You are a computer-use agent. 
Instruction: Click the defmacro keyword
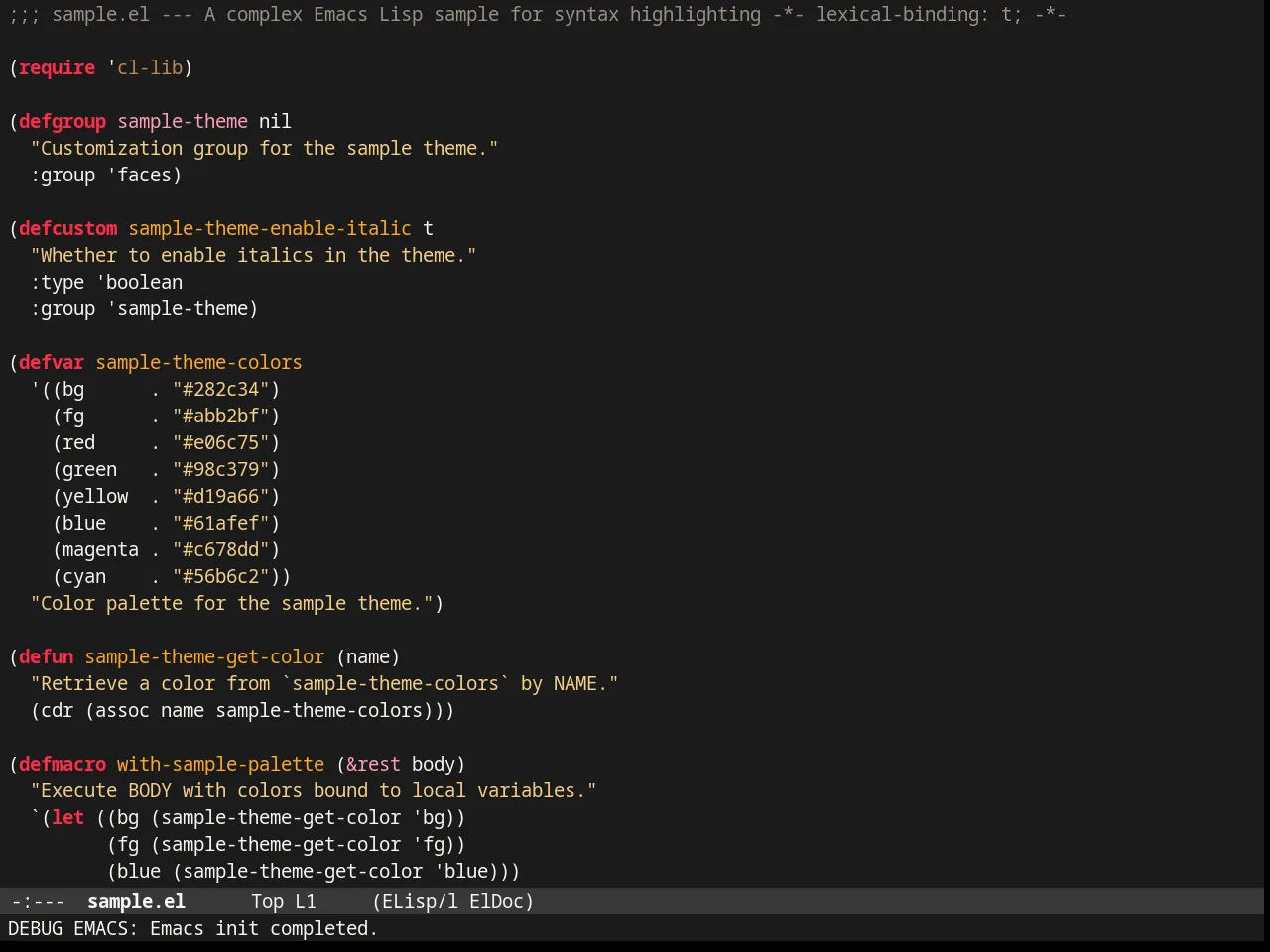coord(63,764)
